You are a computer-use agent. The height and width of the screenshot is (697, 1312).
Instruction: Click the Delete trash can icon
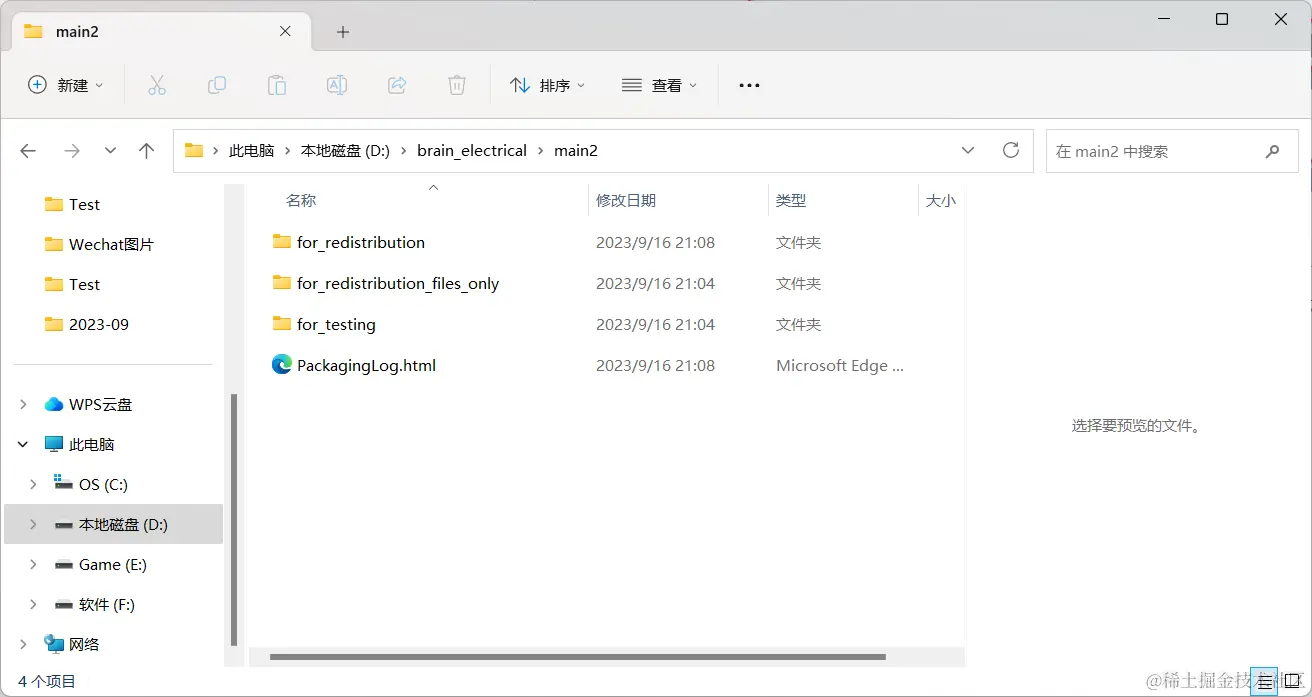tap(457, 85)
